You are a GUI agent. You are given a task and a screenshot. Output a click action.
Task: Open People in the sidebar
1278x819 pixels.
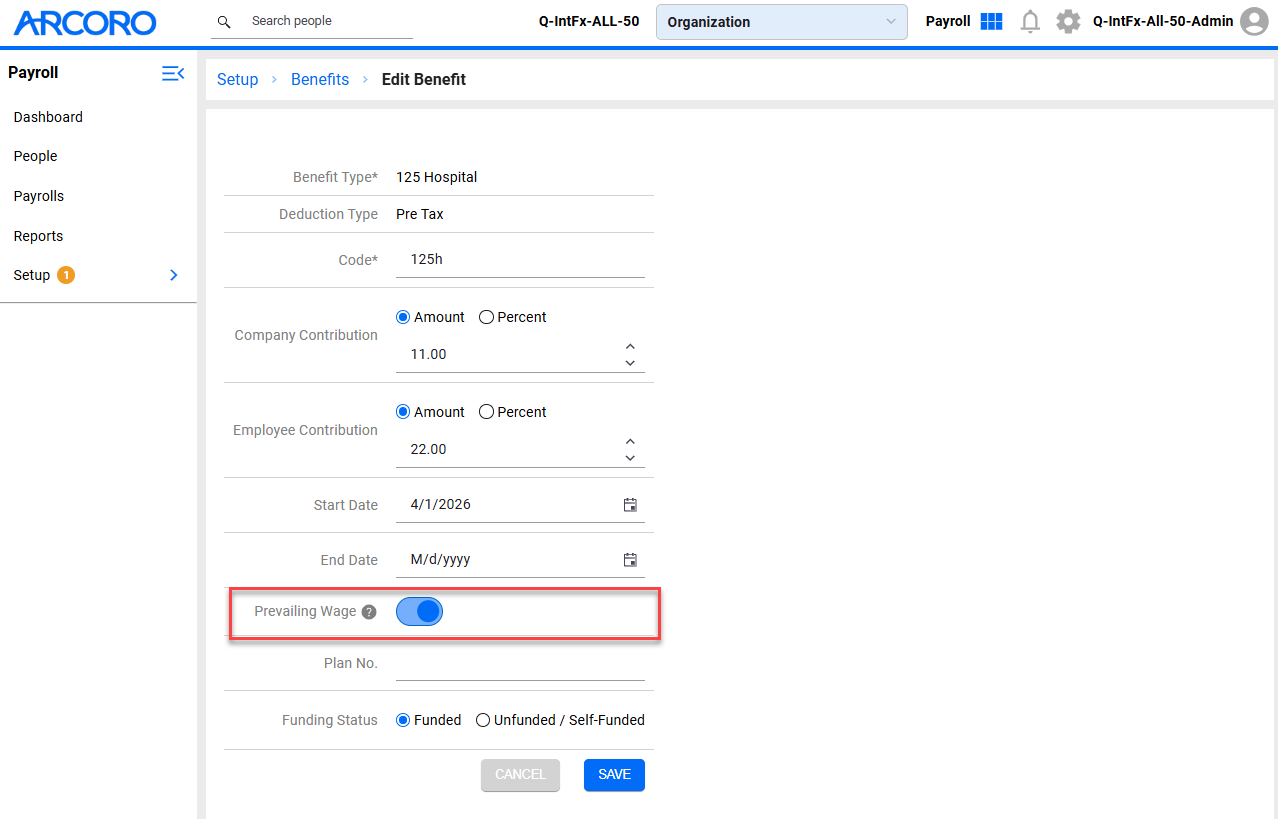click(36, 156)
